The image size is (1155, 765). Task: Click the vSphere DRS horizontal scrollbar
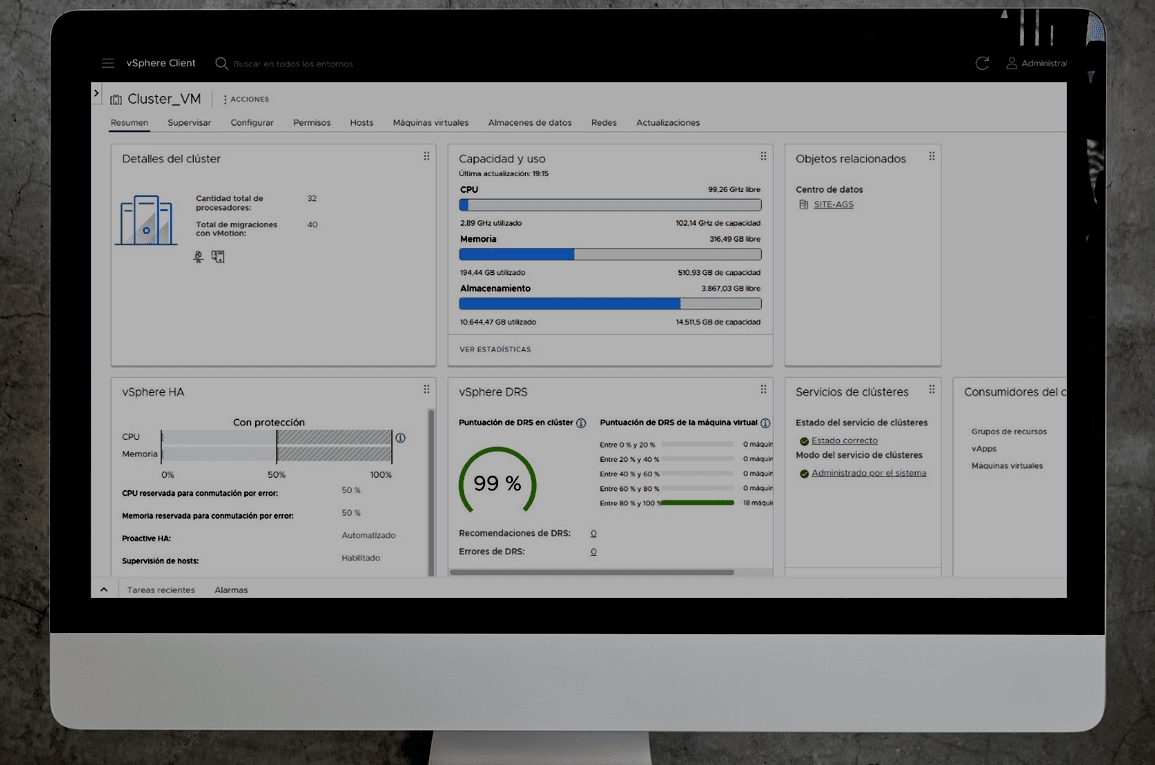pos(591,572)
